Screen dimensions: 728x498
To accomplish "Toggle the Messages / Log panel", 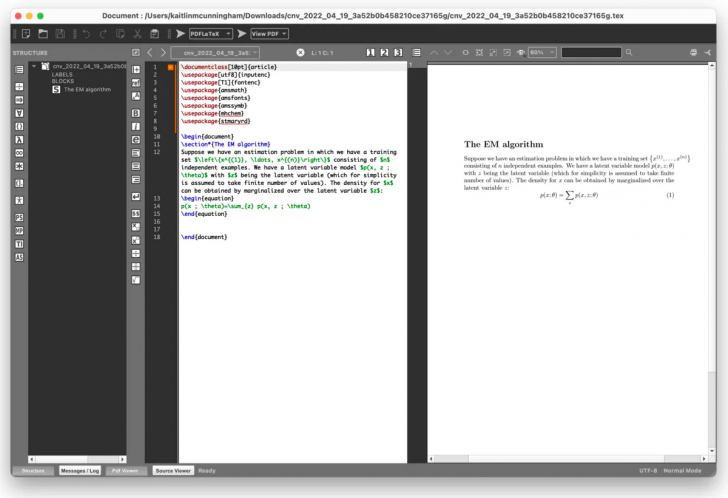I will click(x=80, y=470).
